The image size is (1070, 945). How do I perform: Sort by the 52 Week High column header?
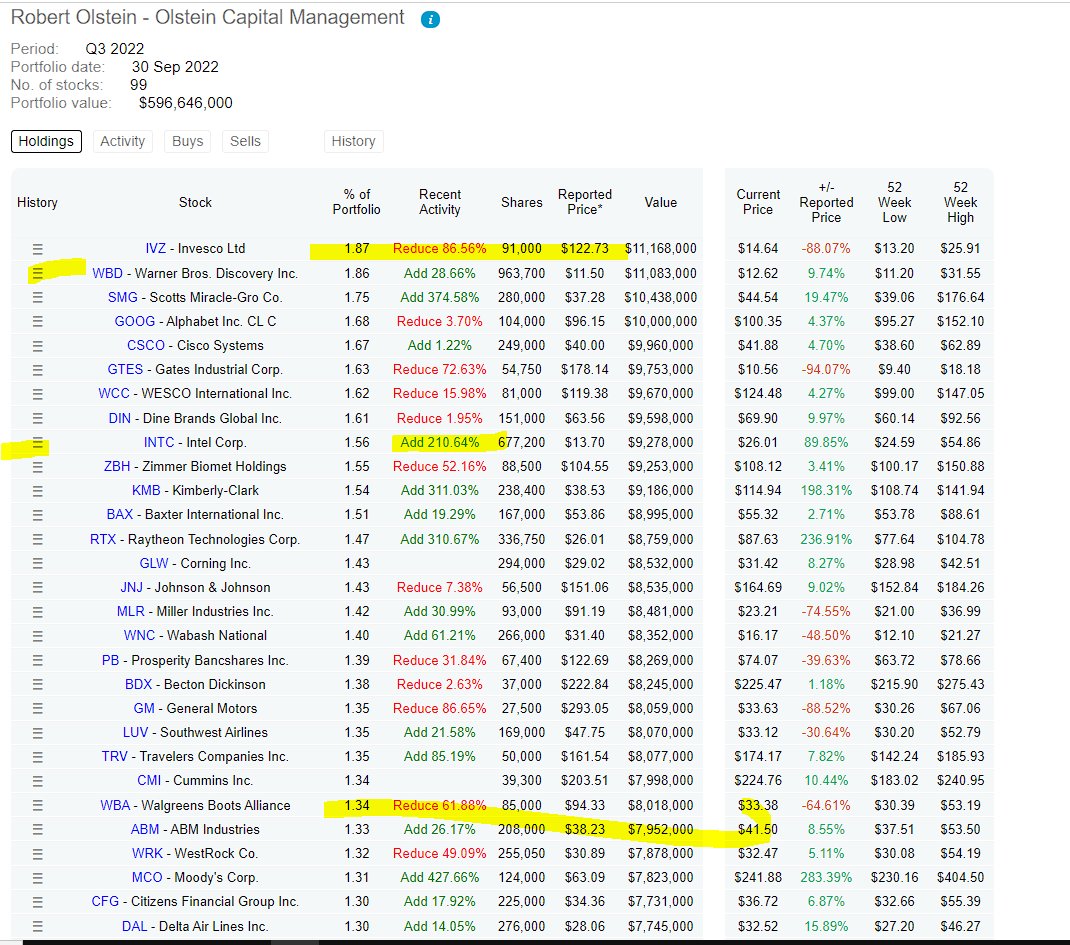coord(960,202)
